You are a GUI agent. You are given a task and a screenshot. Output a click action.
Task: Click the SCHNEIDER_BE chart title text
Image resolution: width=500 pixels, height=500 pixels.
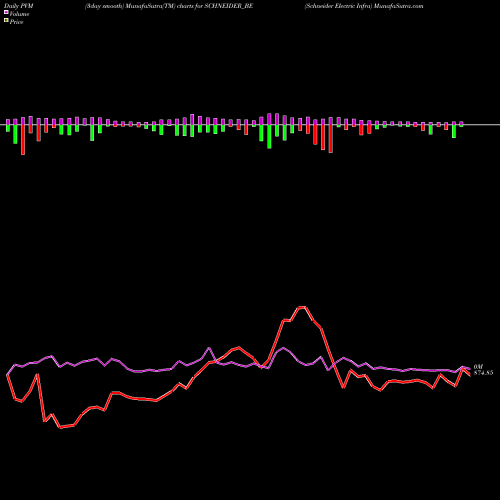pos(169,6)
